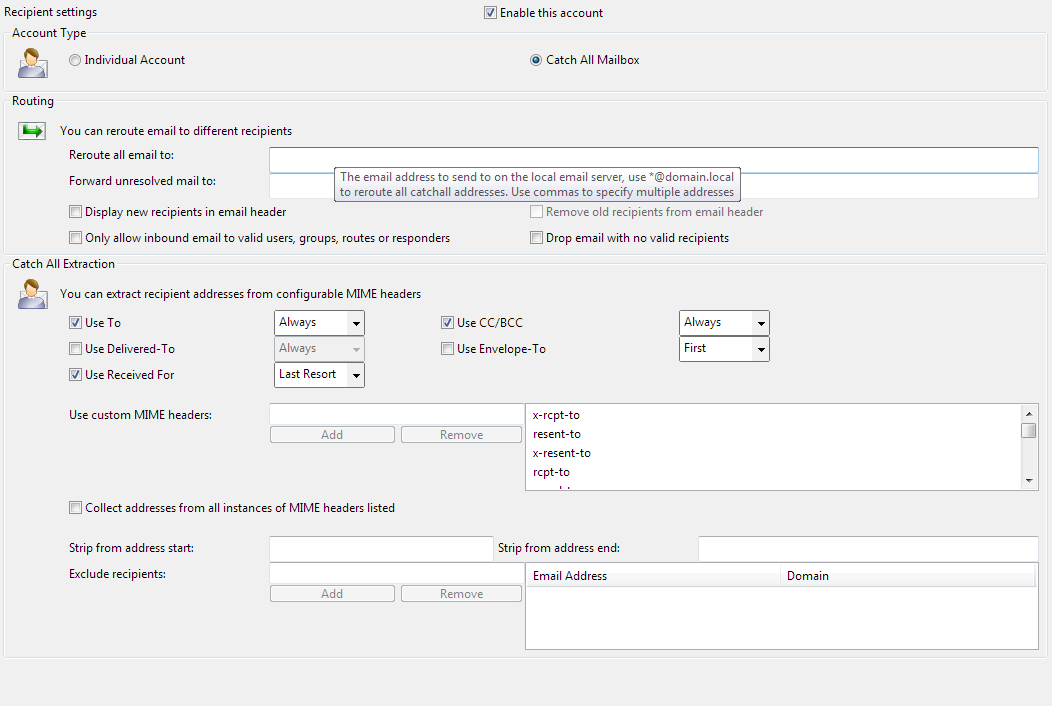Select the Catch All Mailbox option
Viewport: 1052px width, 706px height.
coord(537,60)
